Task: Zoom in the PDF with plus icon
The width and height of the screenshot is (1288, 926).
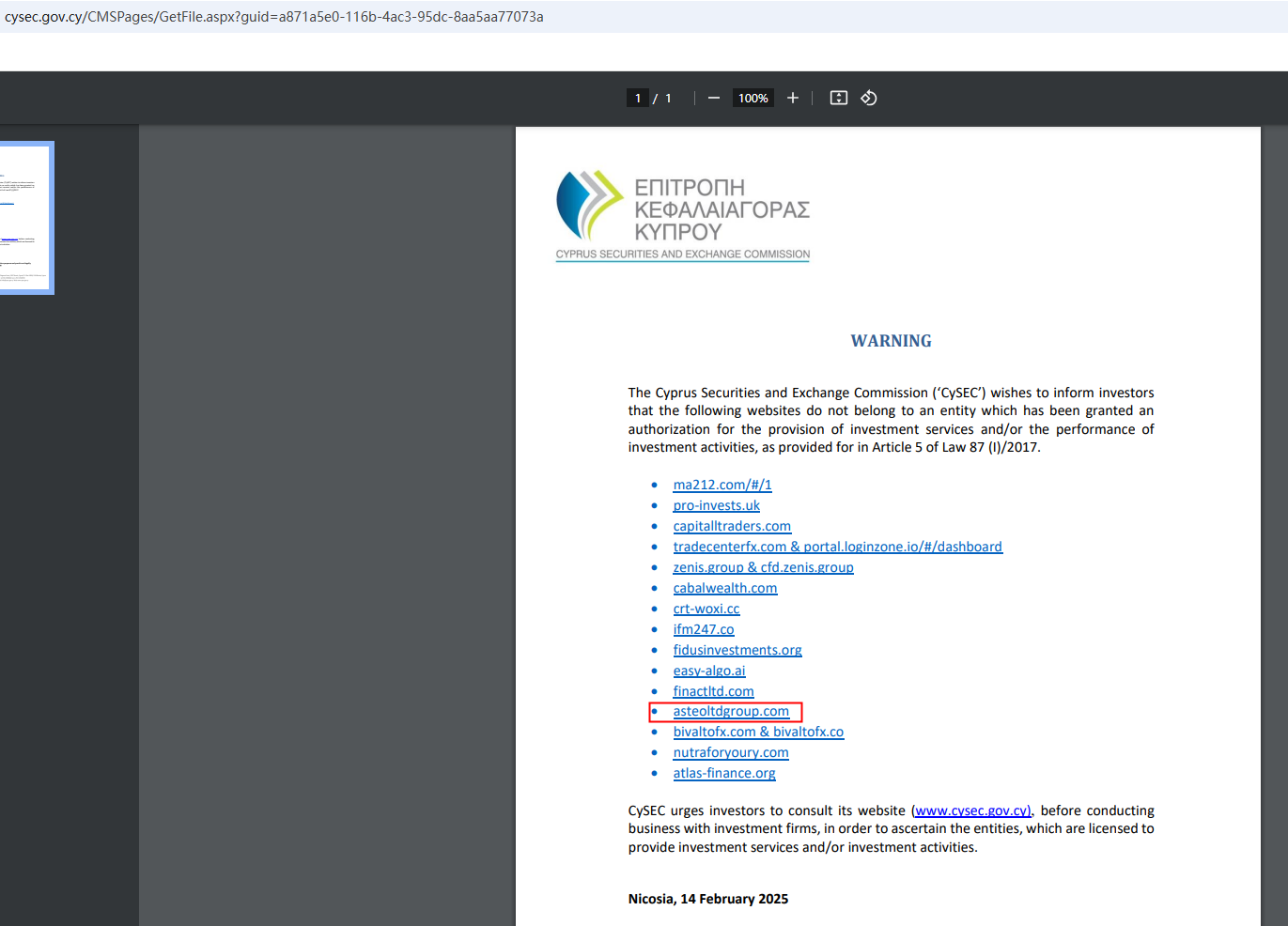Action: click(x=793, y=98)
